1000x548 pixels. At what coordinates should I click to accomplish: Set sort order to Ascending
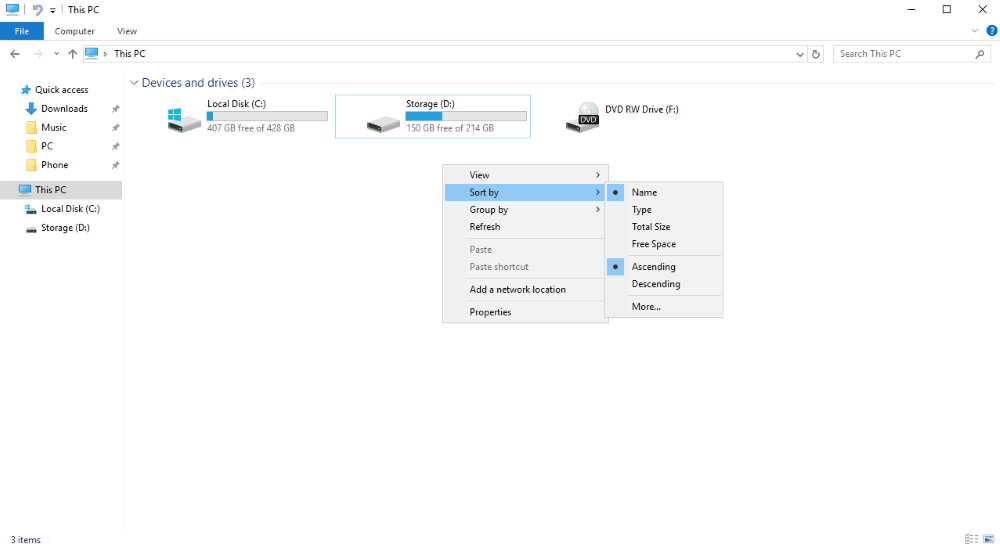[664, 267]
